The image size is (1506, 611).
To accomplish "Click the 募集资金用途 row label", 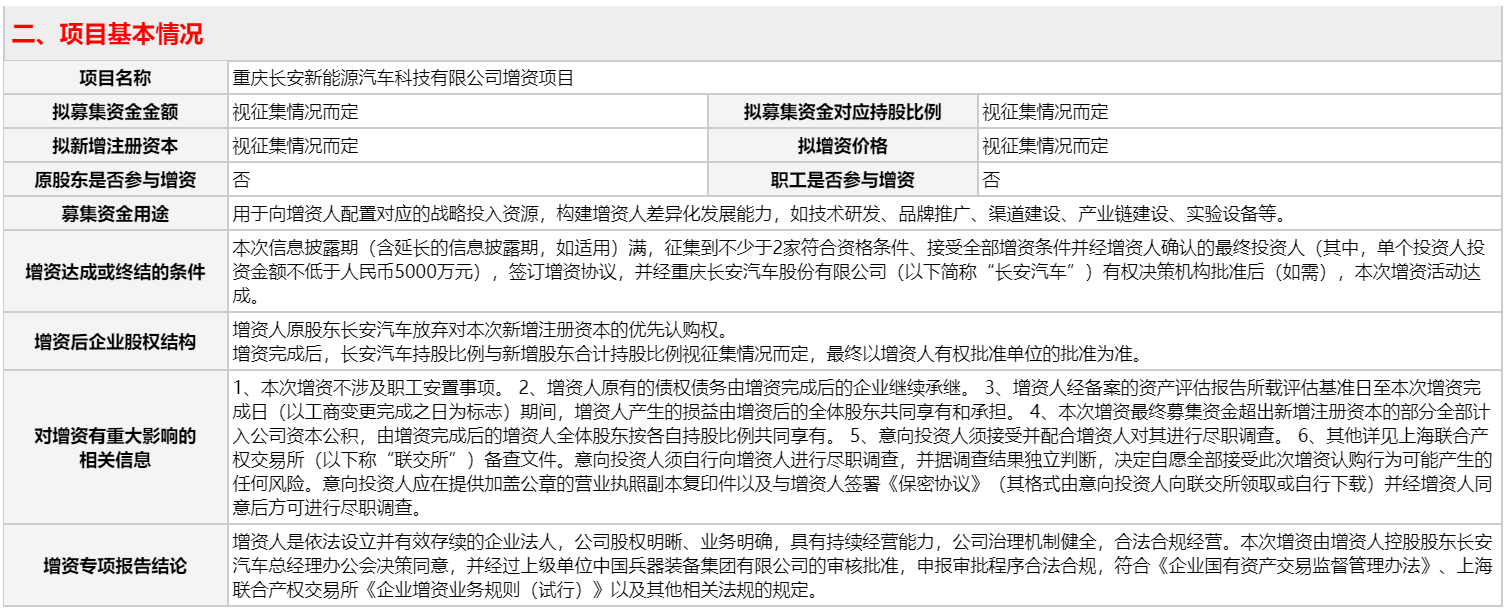I will pyautogui.click(x=113, y=212).
